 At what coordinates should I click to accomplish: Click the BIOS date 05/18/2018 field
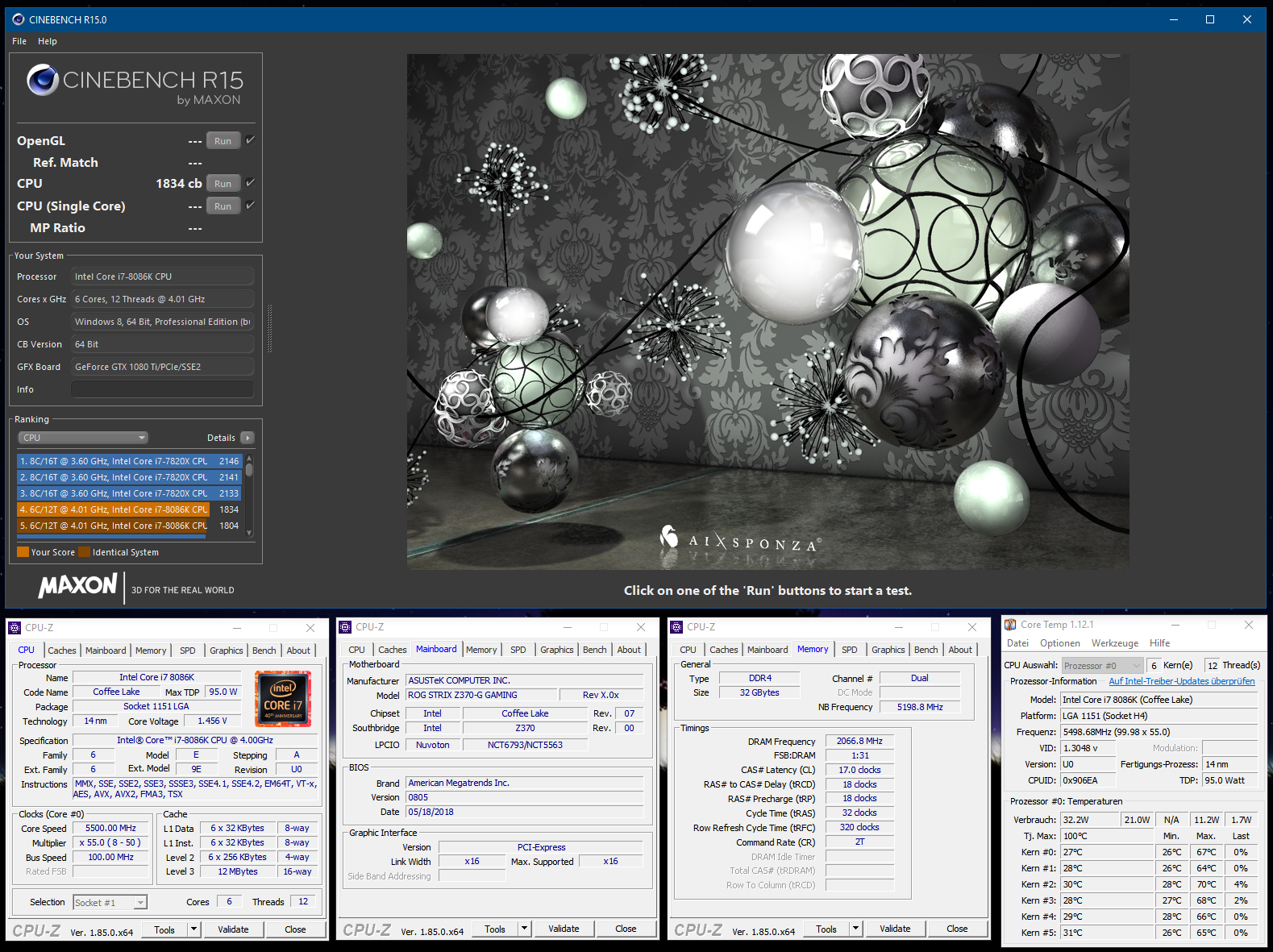[525, 812]
